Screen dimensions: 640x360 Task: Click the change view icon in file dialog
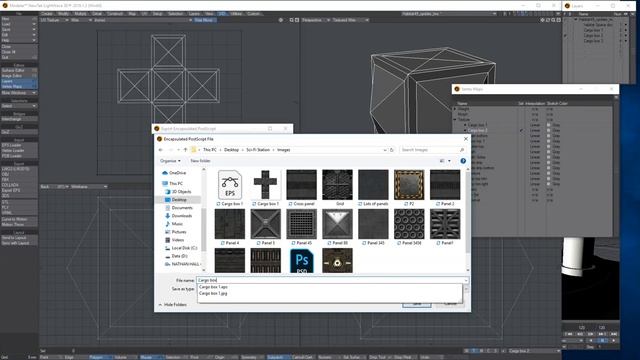point(442,161)
